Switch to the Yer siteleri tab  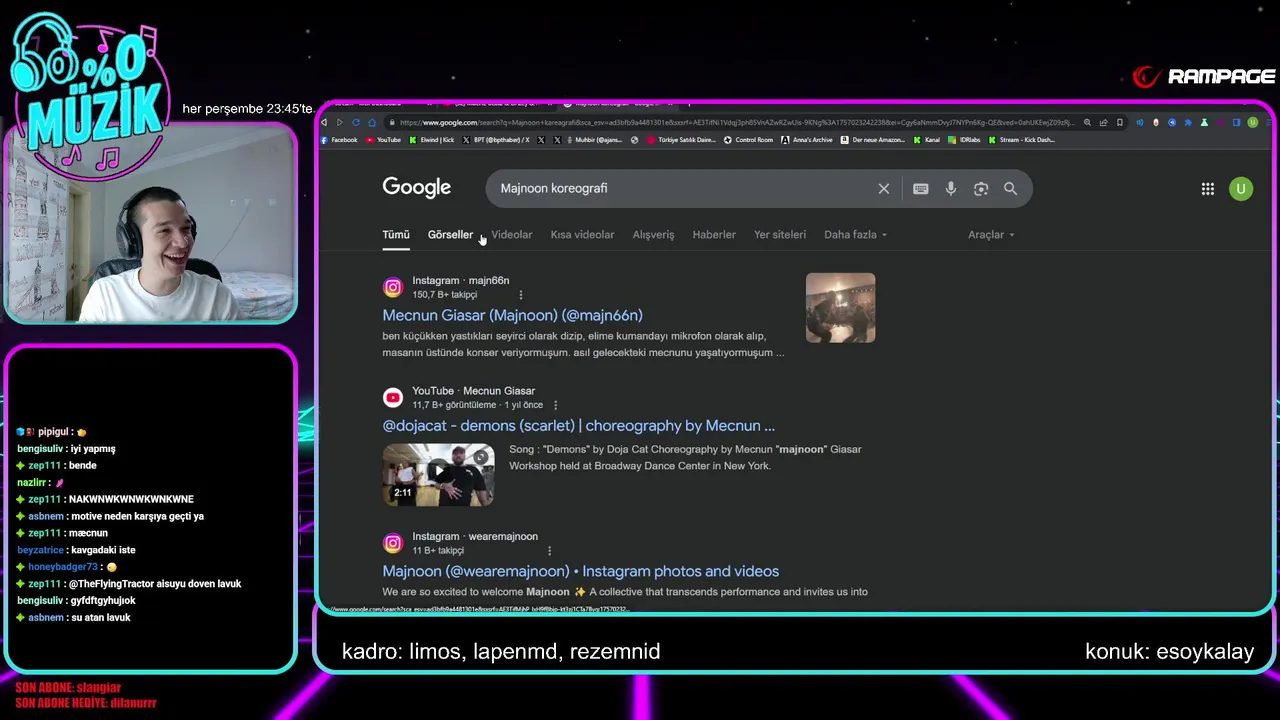click(x=780, y=235)
